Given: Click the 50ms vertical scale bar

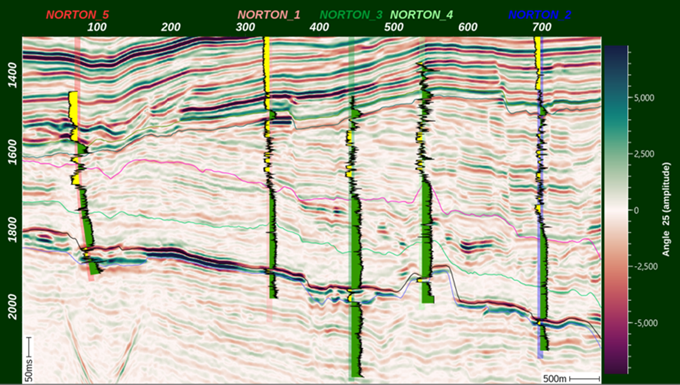Looking at the screenshot, I should point(29,358).
